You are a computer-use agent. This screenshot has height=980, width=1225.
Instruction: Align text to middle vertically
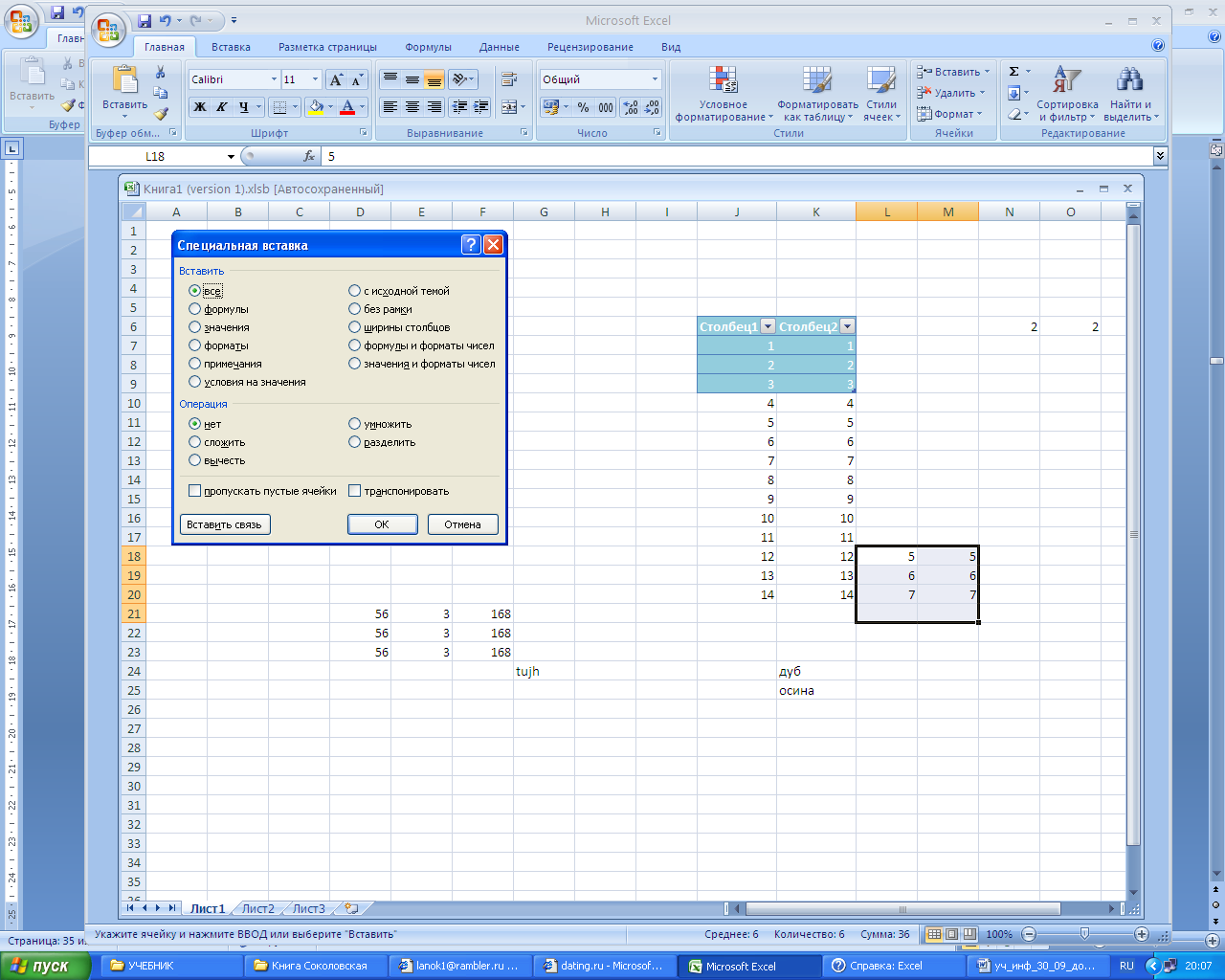(x=412, y=79)
